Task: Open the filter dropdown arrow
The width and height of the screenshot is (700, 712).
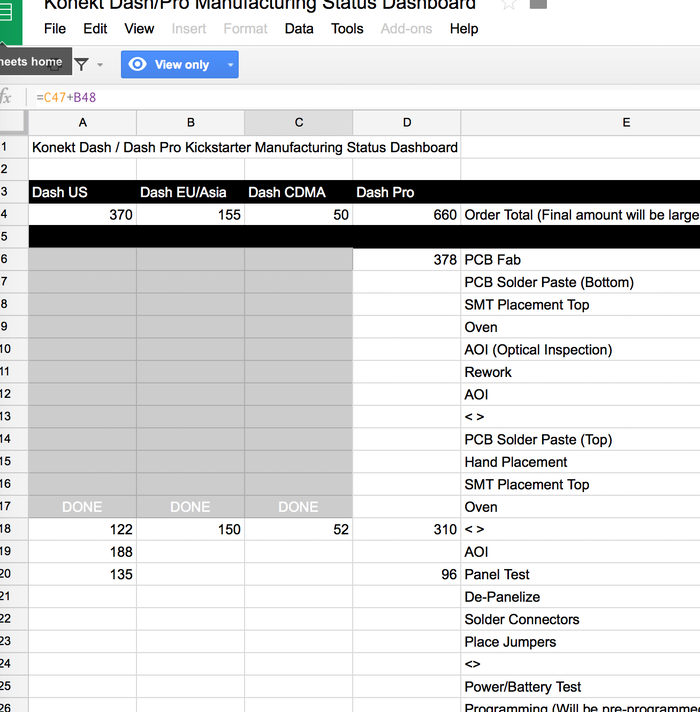Action: 100,65
